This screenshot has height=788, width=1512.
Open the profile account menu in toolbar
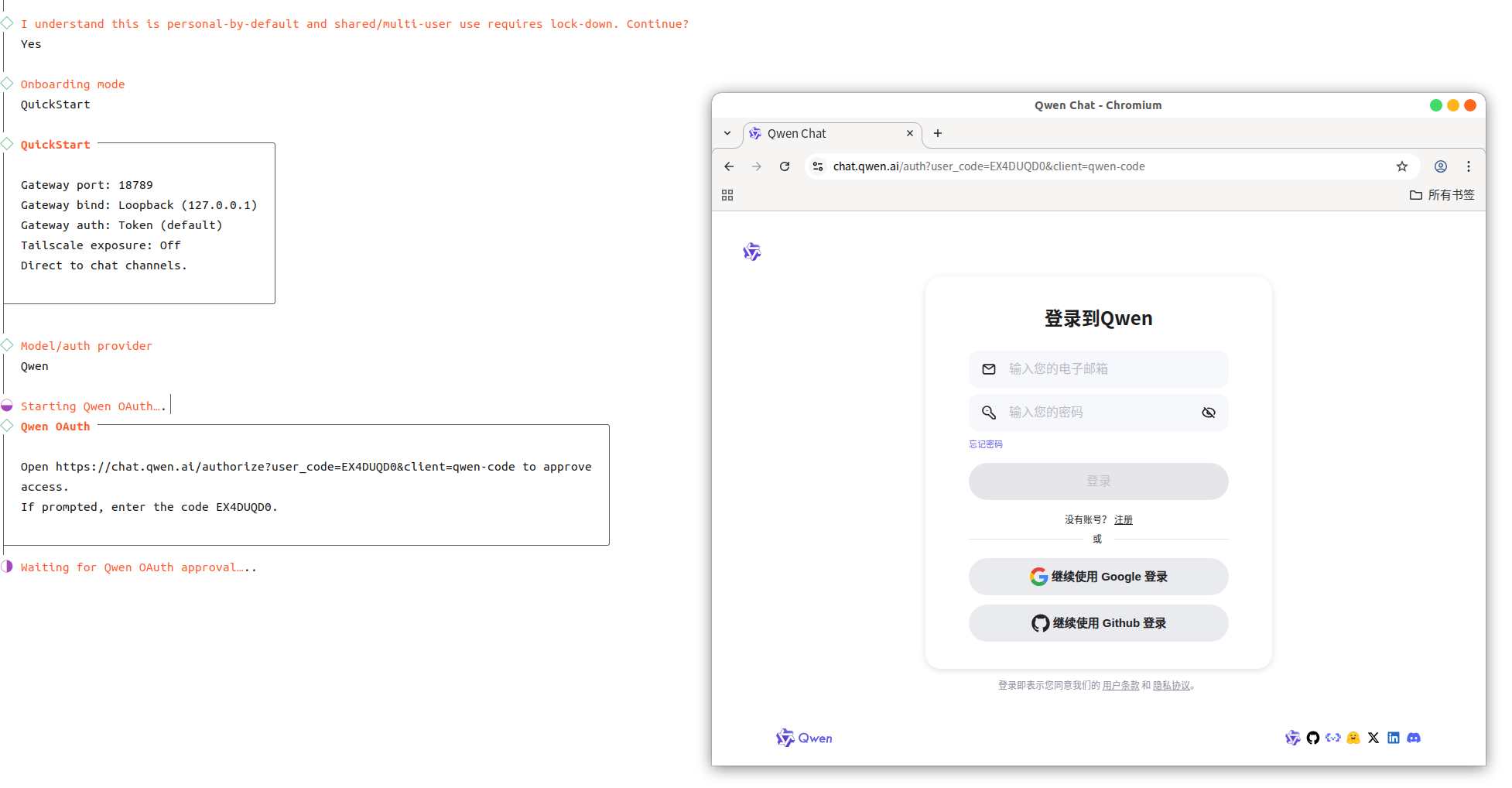(1440, 166)
